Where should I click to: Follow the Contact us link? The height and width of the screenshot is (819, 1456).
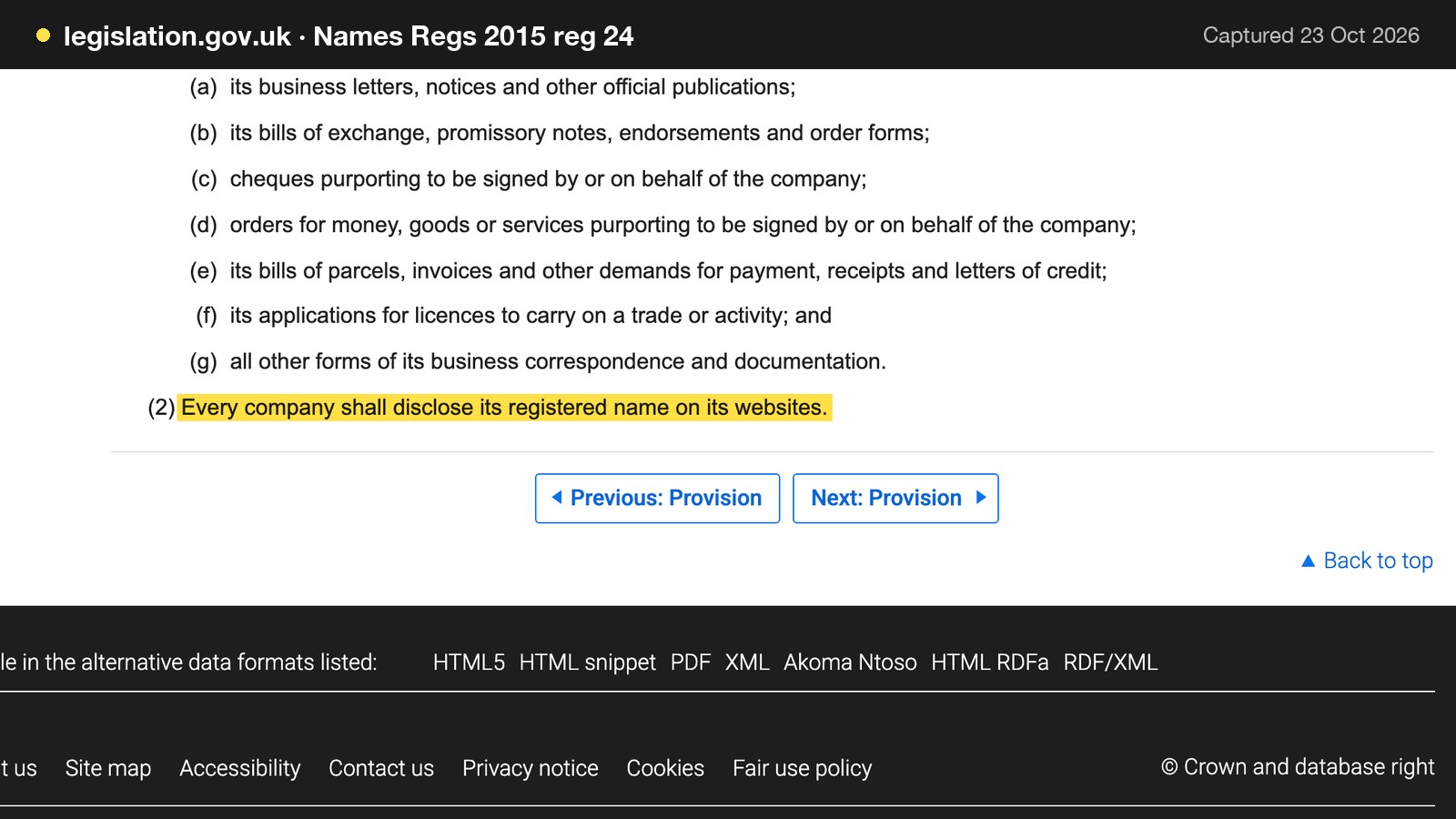[381, 768]
